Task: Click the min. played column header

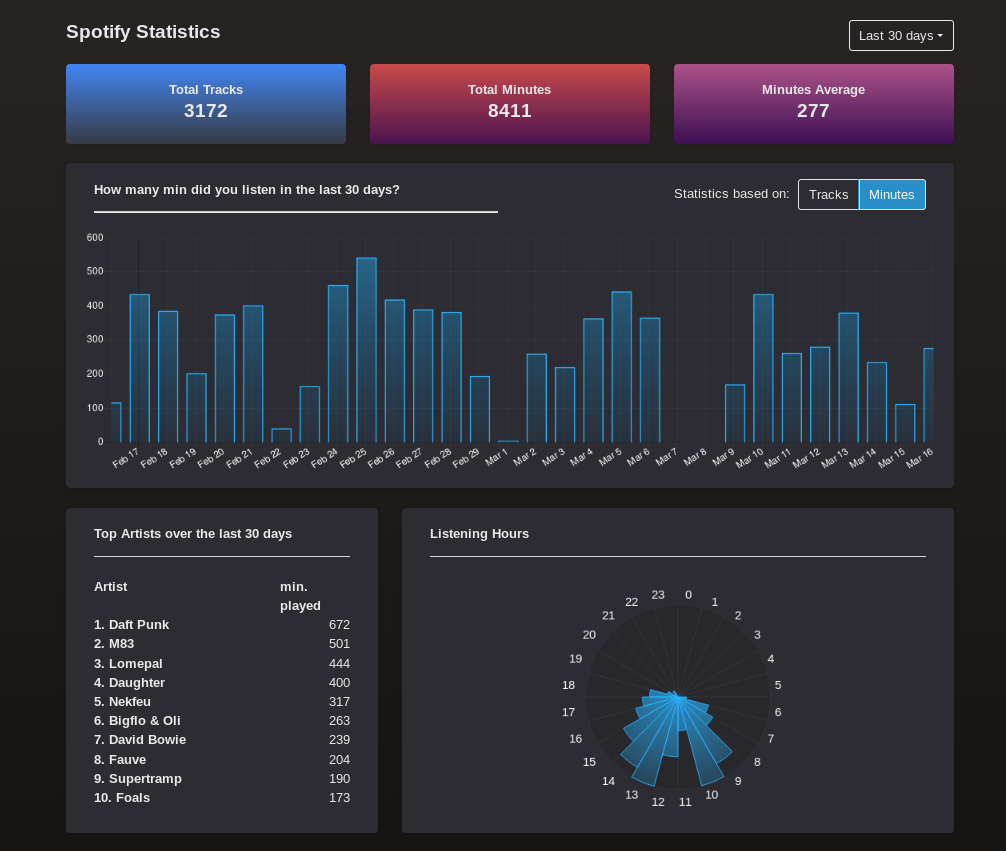Action: pyautogui.click(x=300, y=596)
